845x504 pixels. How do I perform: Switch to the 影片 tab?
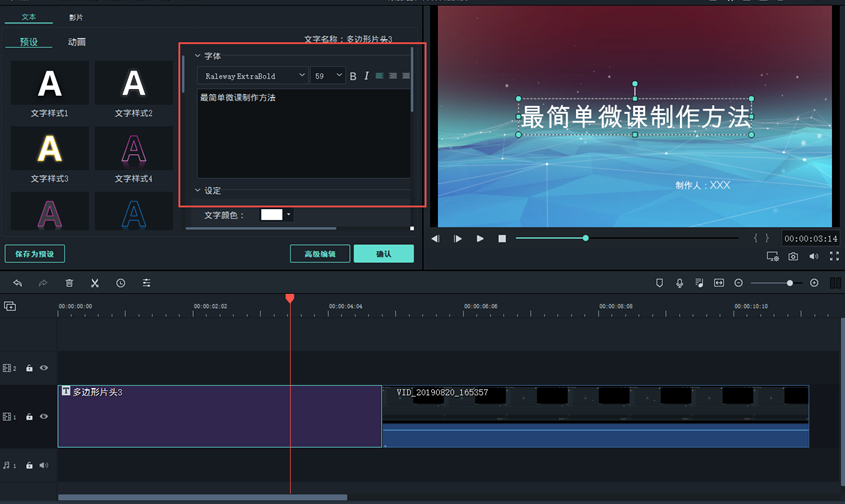point(76,17)
